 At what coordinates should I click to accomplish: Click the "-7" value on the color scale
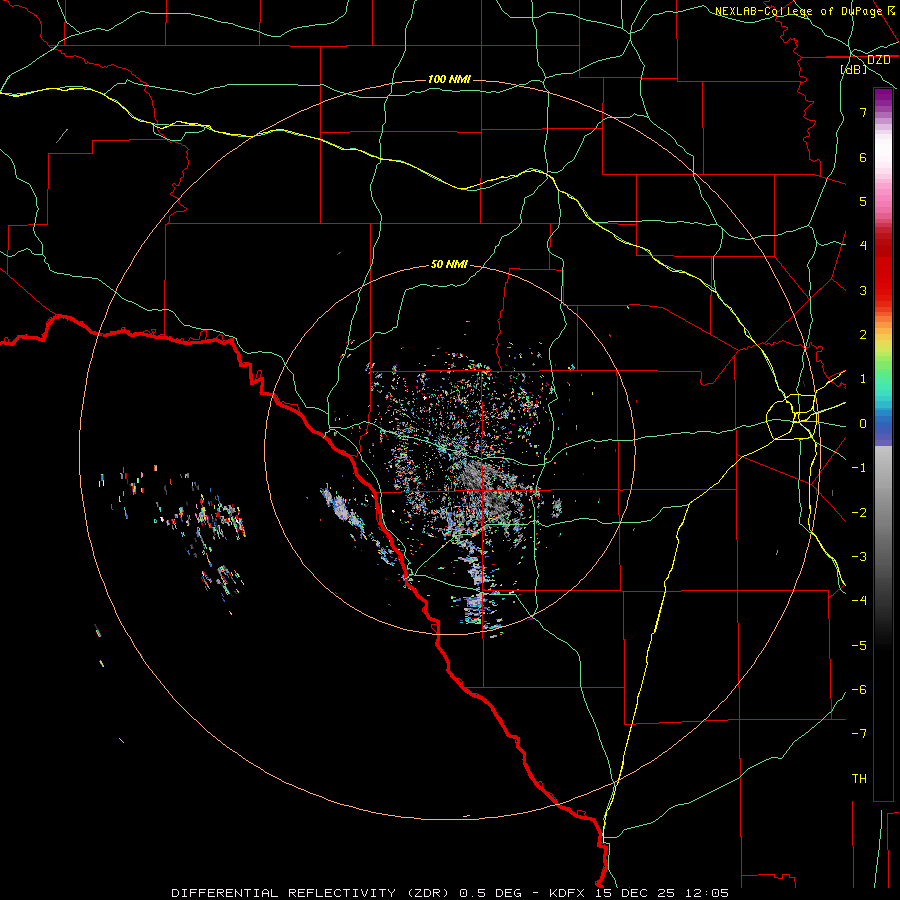(x=859, y=734)
